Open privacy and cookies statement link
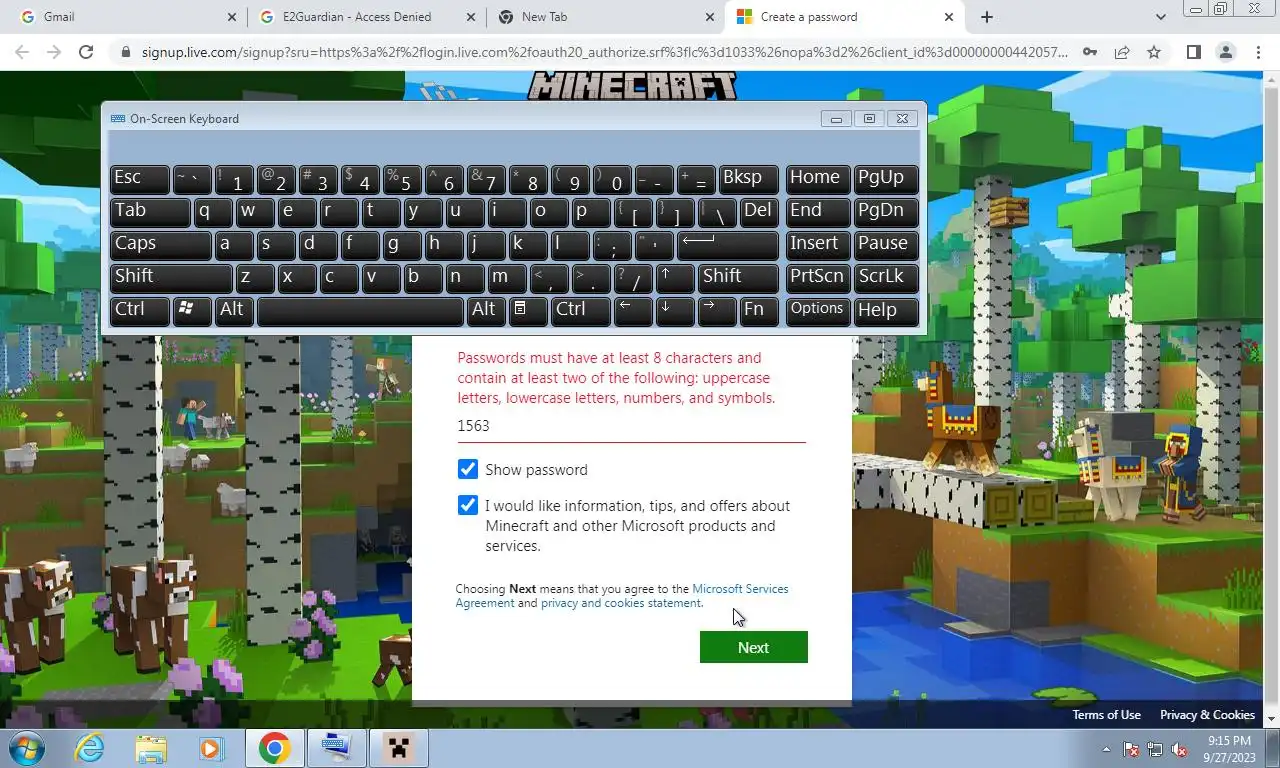This screenshot has height=768, width=1280. click(x=621, y=603)
